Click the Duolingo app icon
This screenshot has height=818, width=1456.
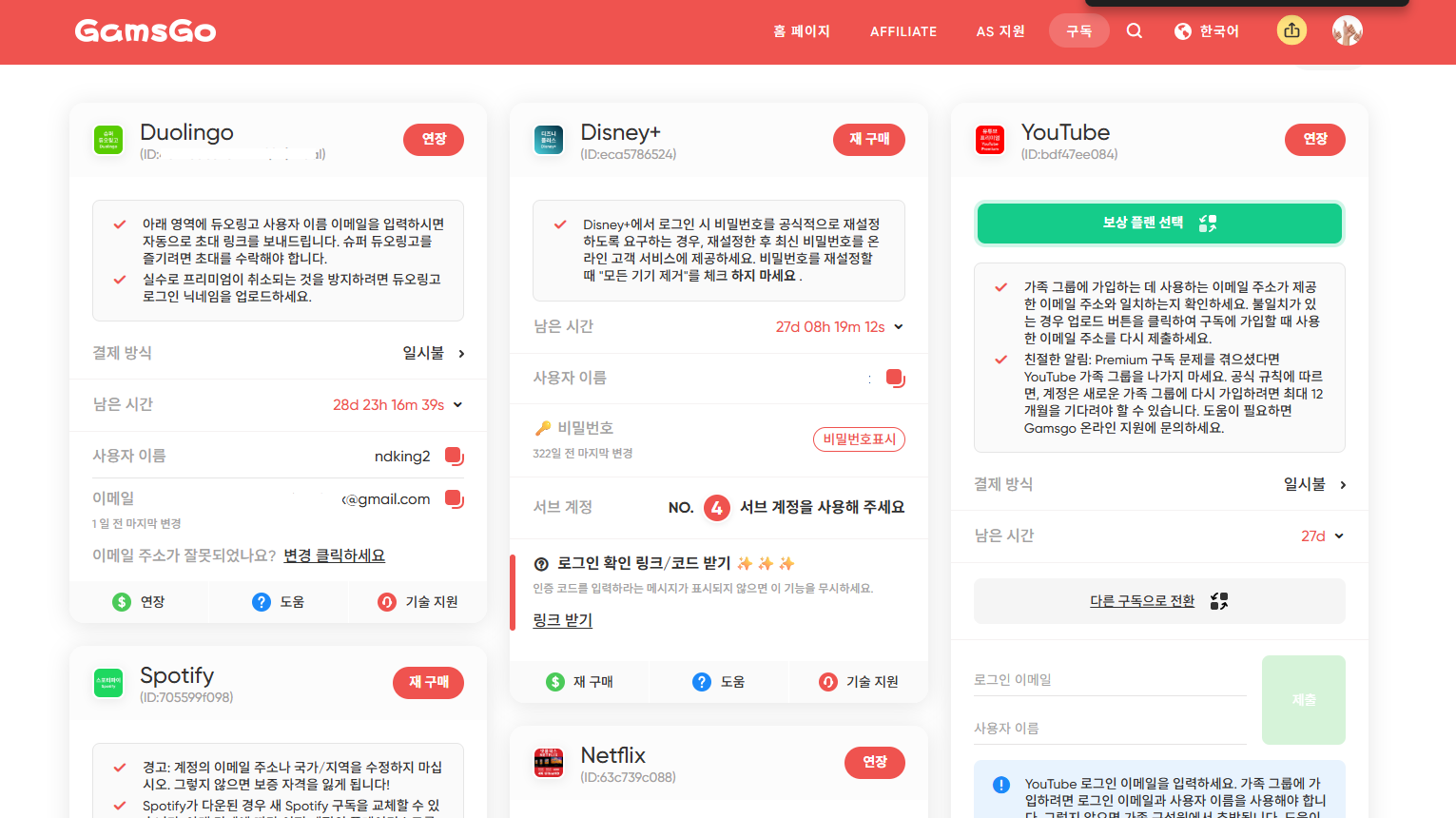click(108, 140)
